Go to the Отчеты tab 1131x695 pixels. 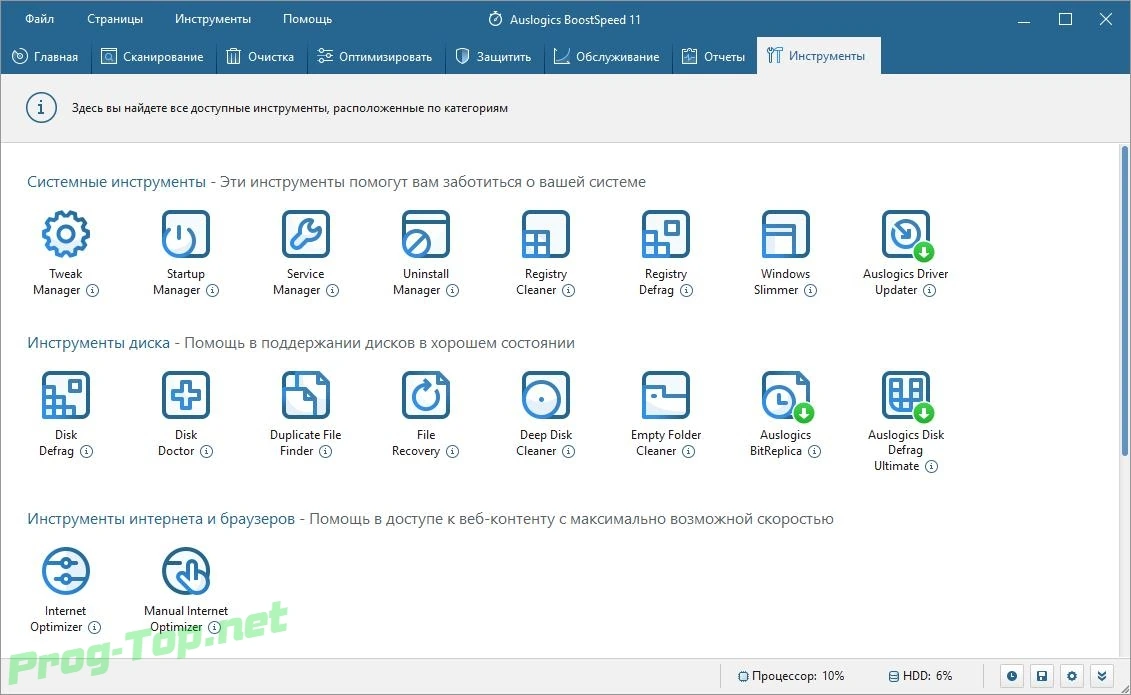[713, 56]
